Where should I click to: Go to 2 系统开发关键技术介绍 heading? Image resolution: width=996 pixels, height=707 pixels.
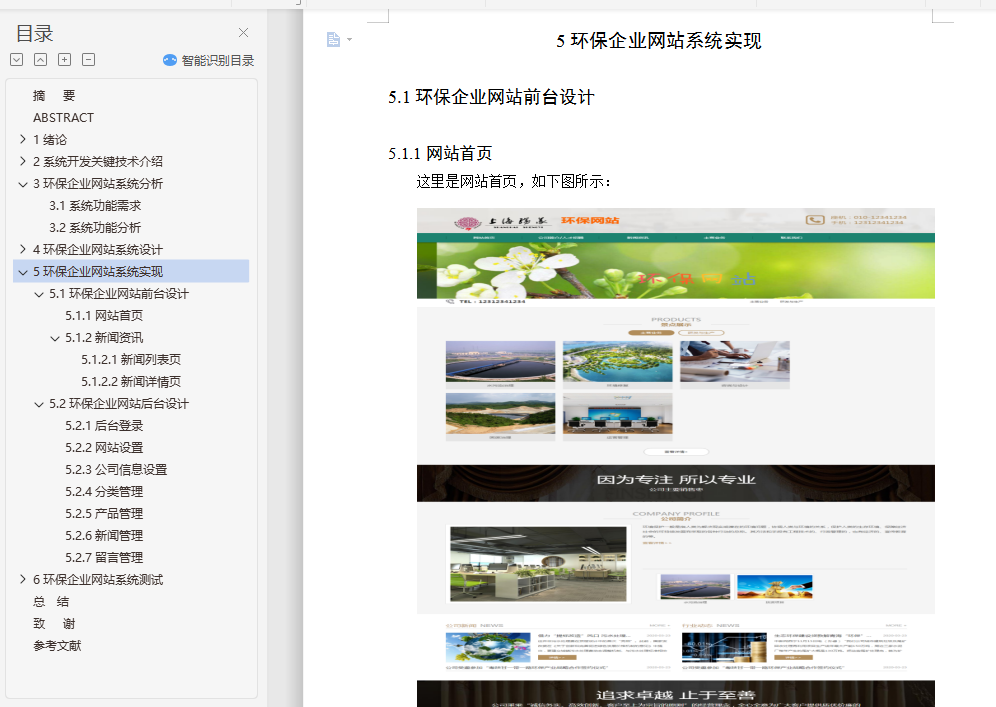98,161
